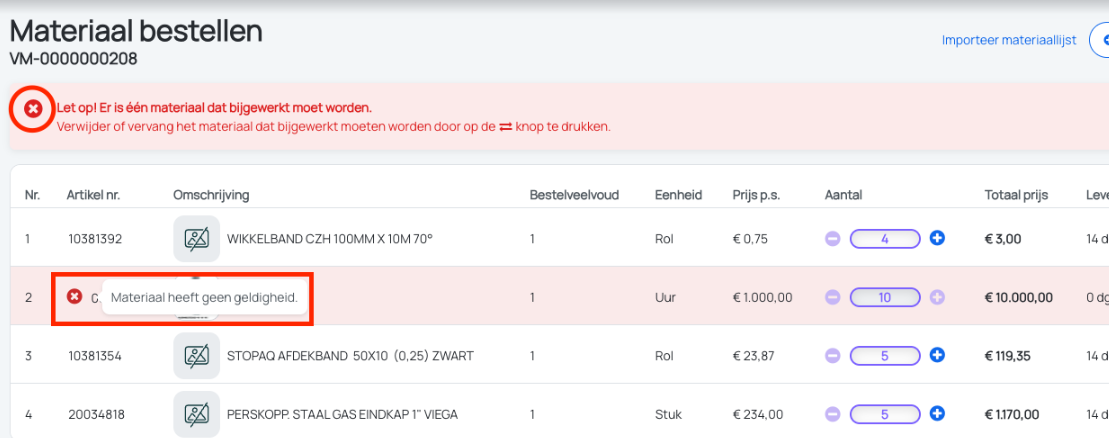1109x438 pixels.
Task: Increase quantity of STOPAQ AFDEKBAND row
Action: point(937,355)
